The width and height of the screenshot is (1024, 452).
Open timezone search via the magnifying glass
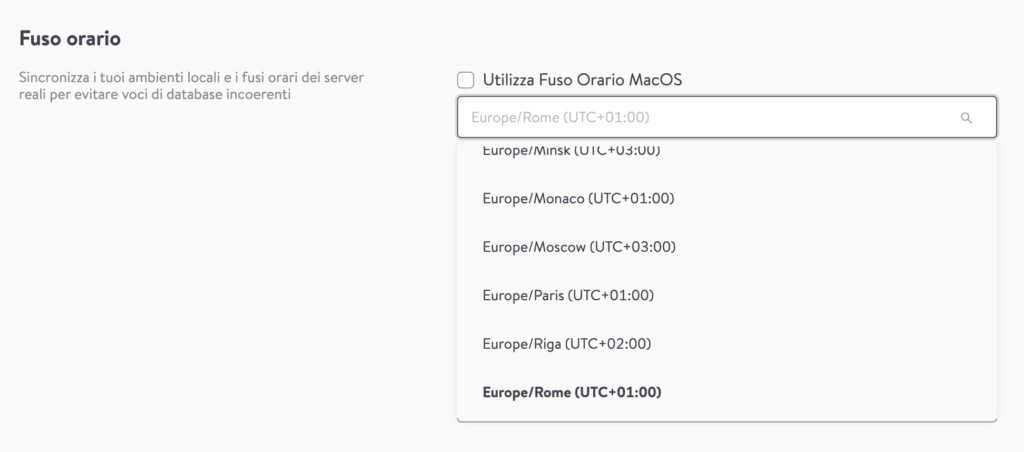[x=966, y=118]
